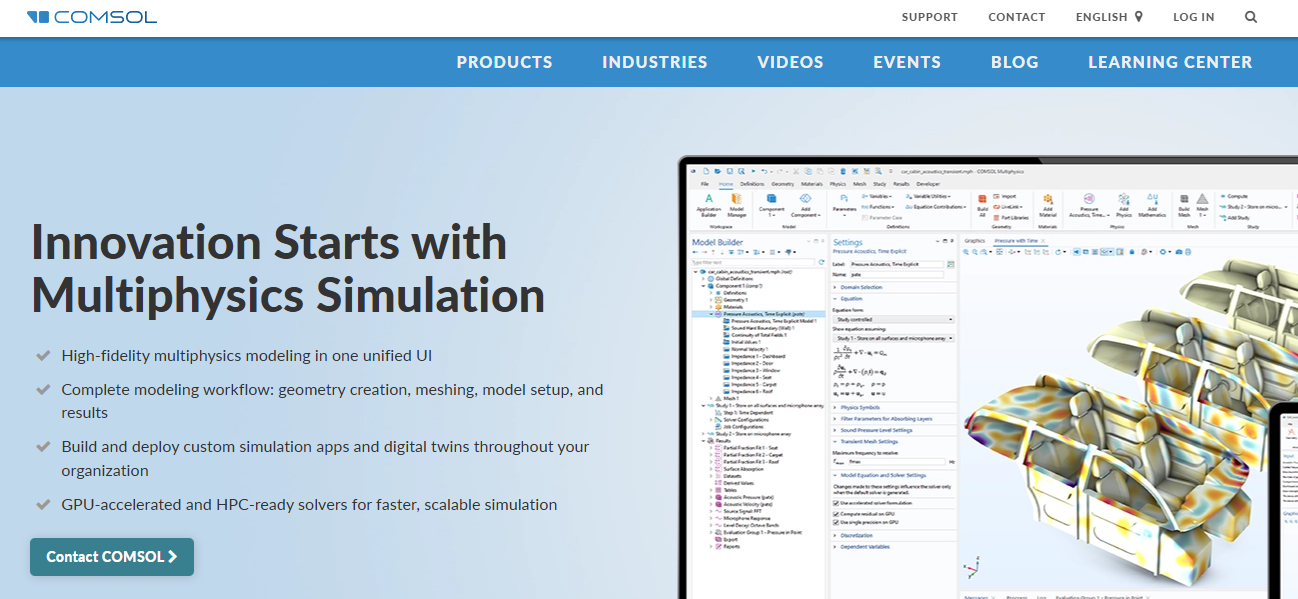The height and width of the screenshot is (599, 1298).
Task: Open Parameters in the Definitions ribbon group
Action: [x=844, y=205]
